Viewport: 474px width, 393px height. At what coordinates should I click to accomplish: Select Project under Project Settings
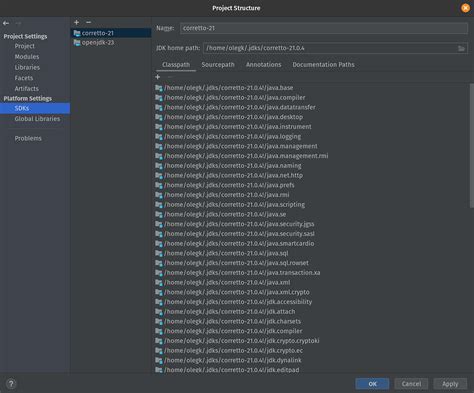click(25, 46)
